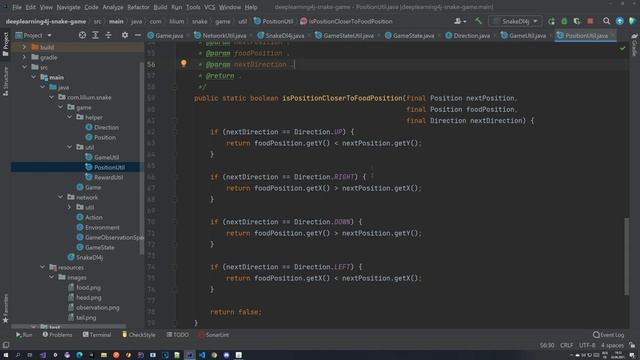
Task: Open the Event Log
Action: point(609,335)
